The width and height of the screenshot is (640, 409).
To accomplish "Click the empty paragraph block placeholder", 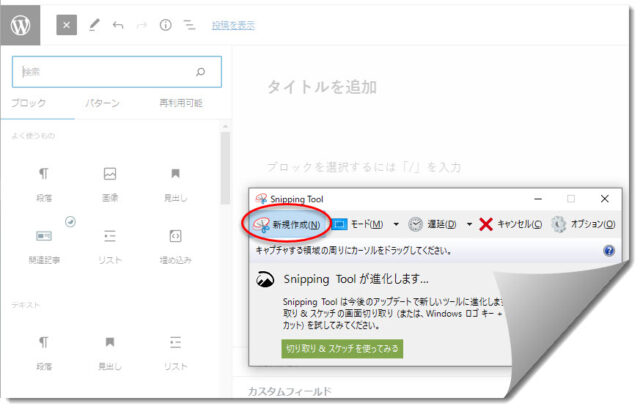I will (364, 167).
